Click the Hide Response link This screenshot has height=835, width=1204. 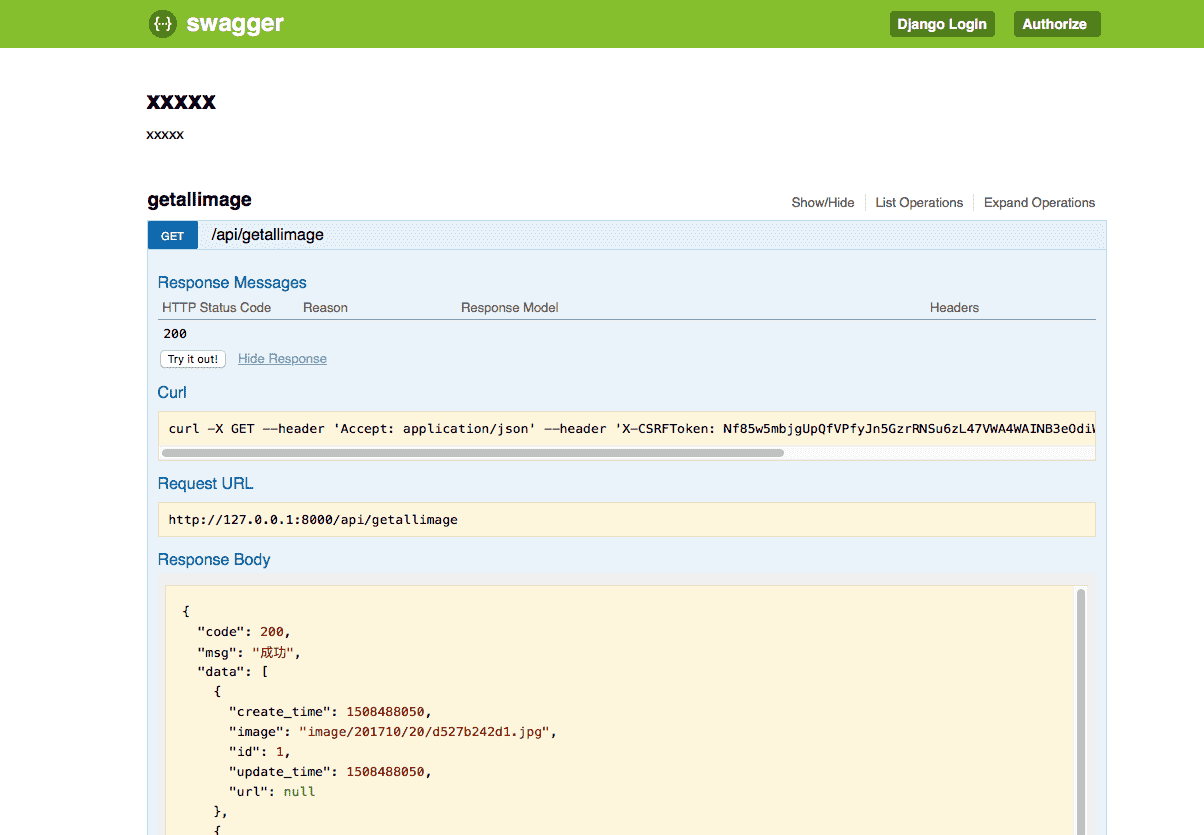point(282,359)
